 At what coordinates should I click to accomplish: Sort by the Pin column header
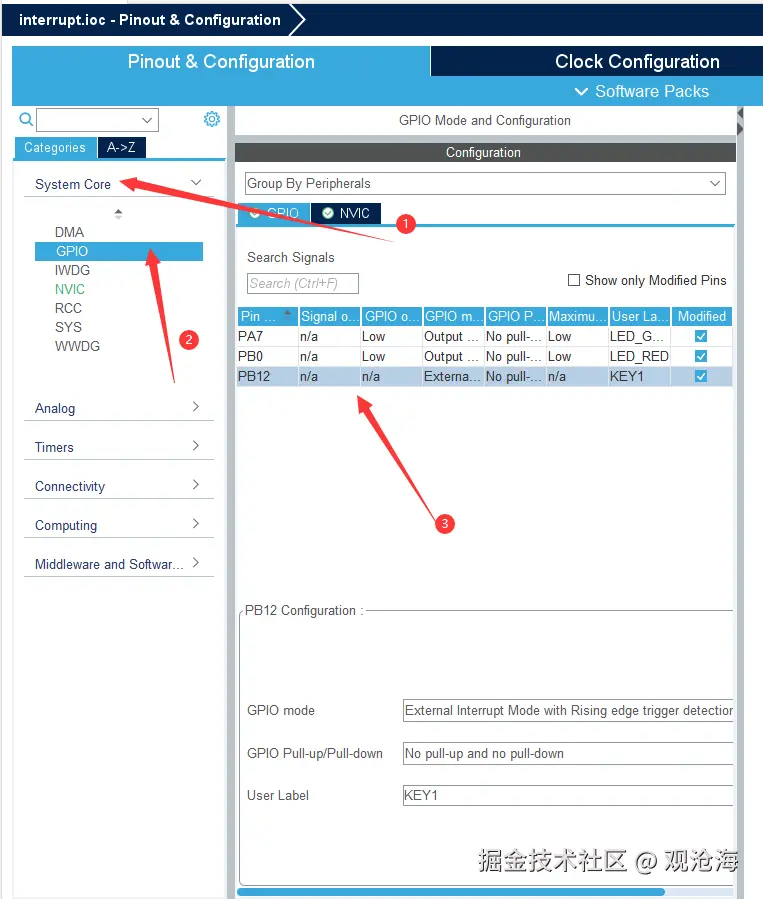pos(268,316)
